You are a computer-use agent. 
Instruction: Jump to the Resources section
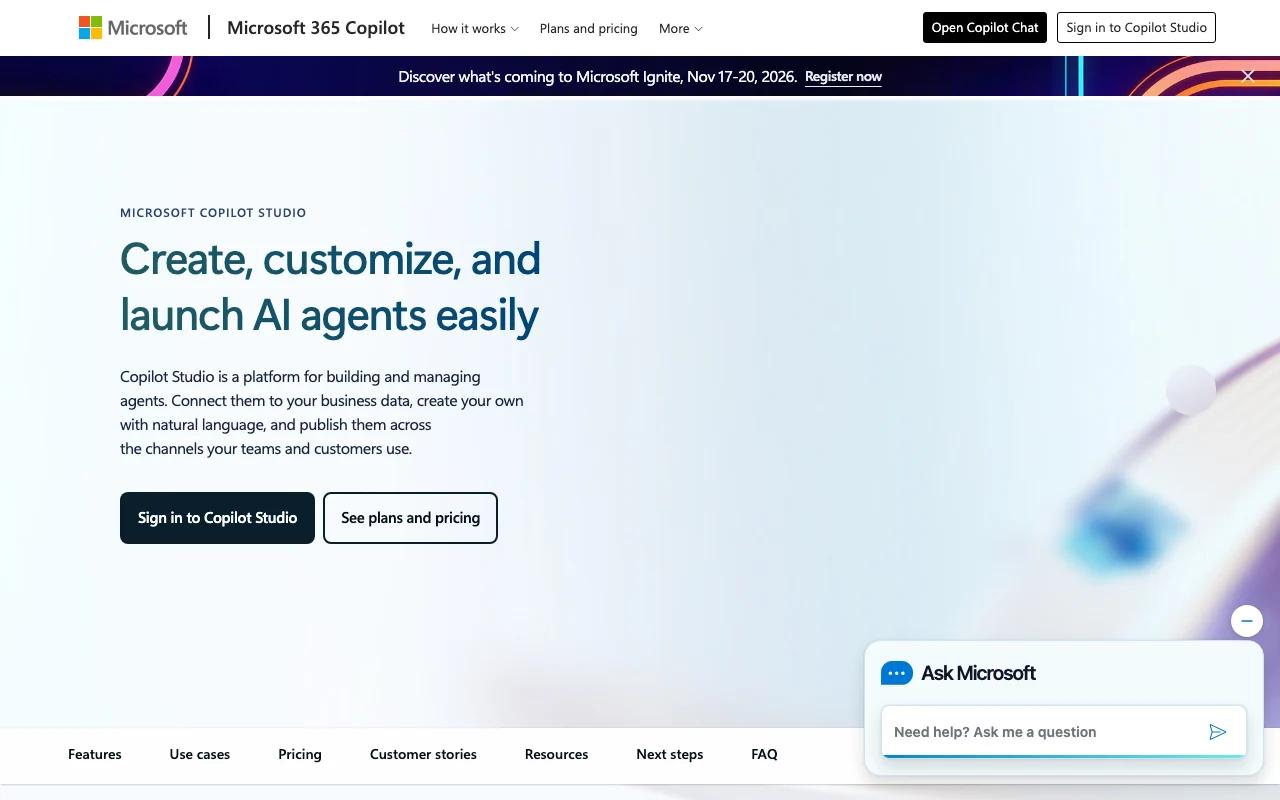point(557,754)
